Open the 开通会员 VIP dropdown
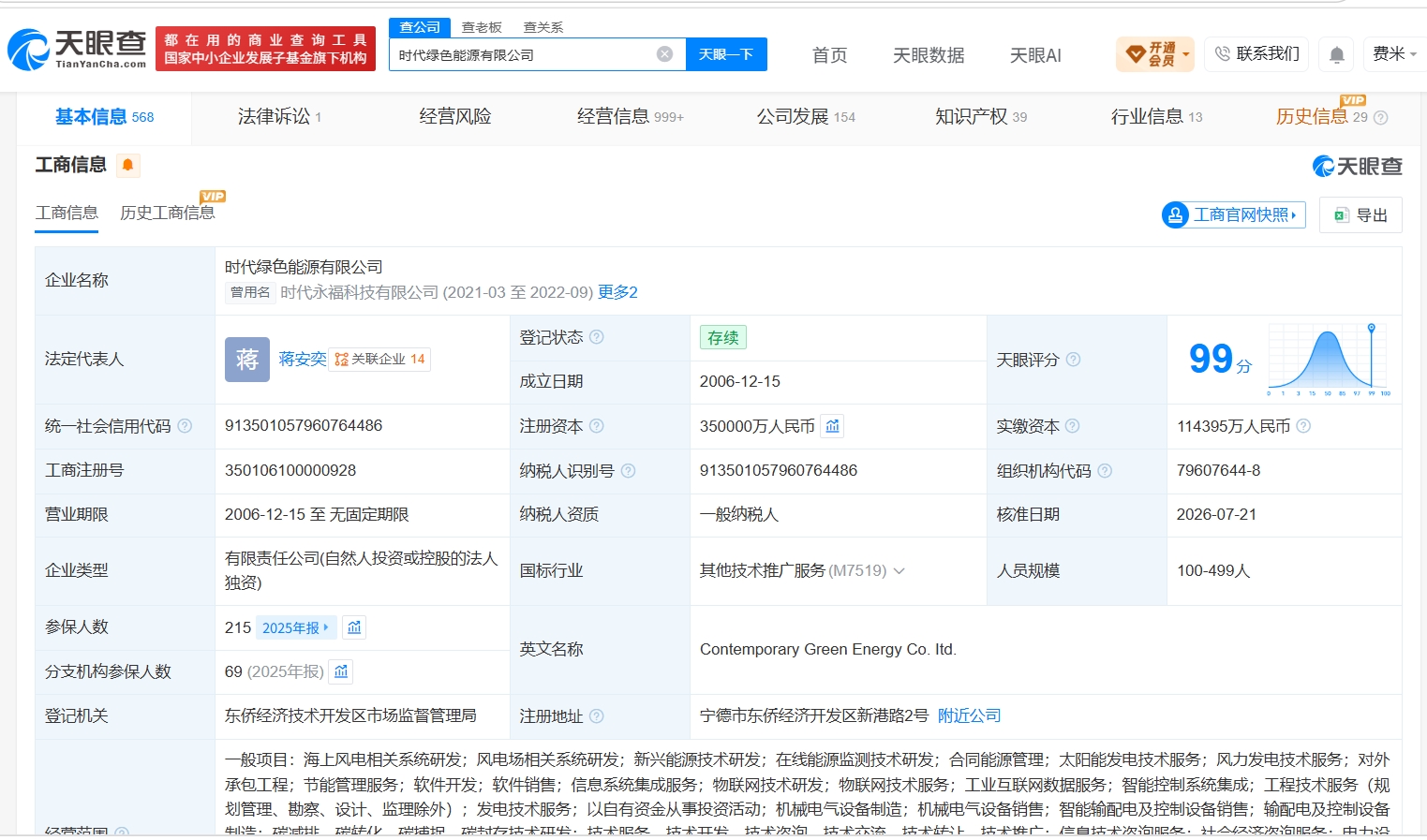 click(x=1154, y=54)
